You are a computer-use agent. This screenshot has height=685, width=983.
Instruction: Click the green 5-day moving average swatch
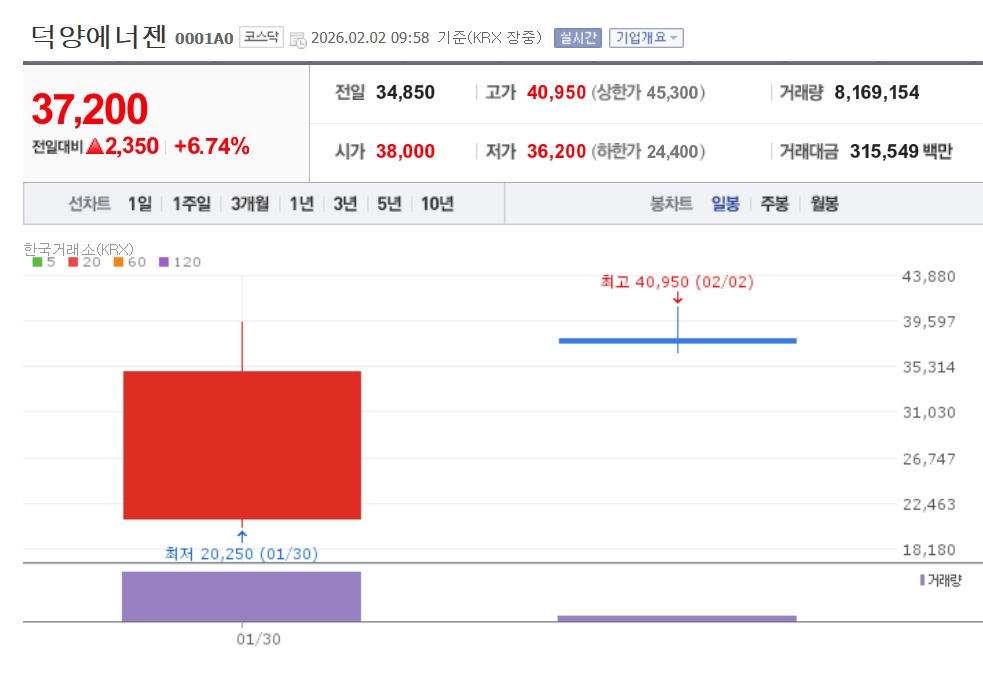tap(38, 262)
